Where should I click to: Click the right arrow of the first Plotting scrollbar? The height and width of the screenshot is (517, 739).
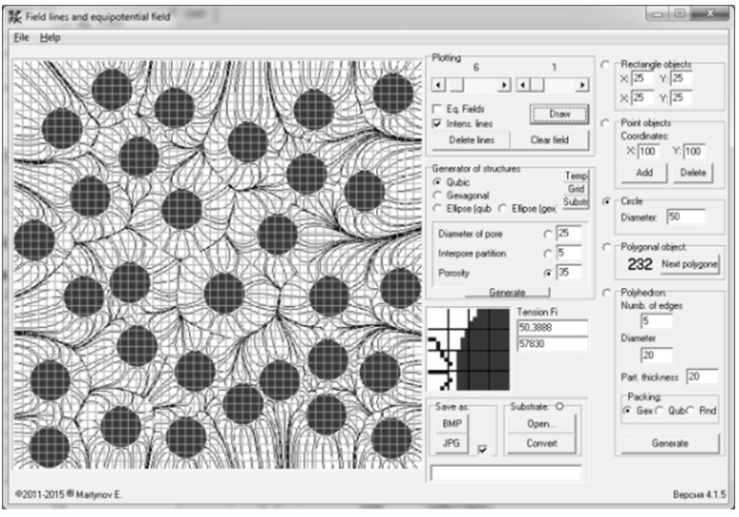coord(503,86)
